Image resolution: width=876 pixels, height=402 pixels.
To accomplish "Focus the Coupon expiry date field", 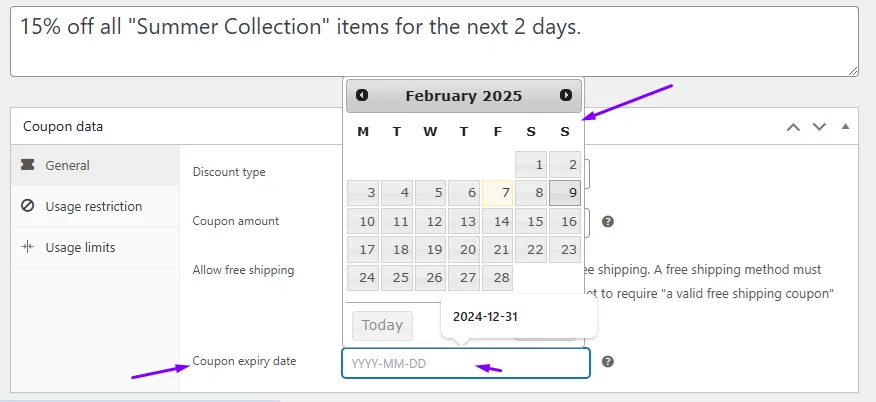I will pyautogui.click(x=466, y=363).
